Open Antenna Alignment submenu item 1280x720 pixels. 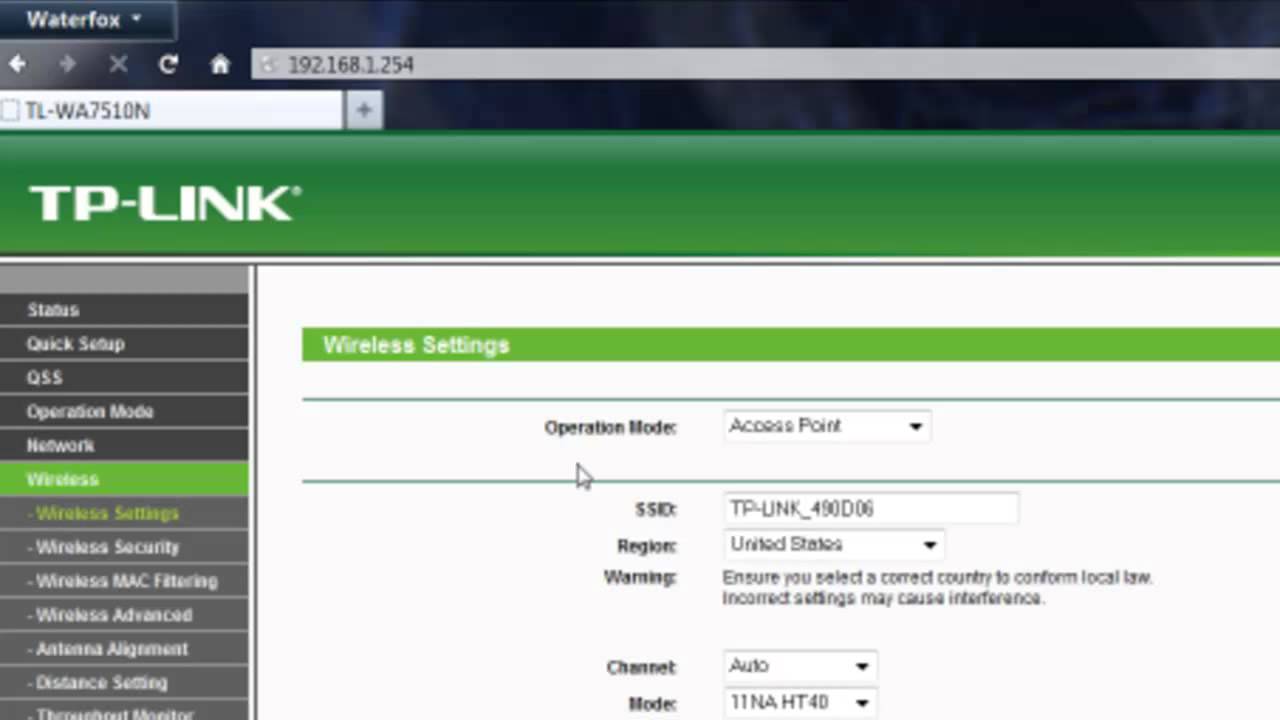point(124,650)
